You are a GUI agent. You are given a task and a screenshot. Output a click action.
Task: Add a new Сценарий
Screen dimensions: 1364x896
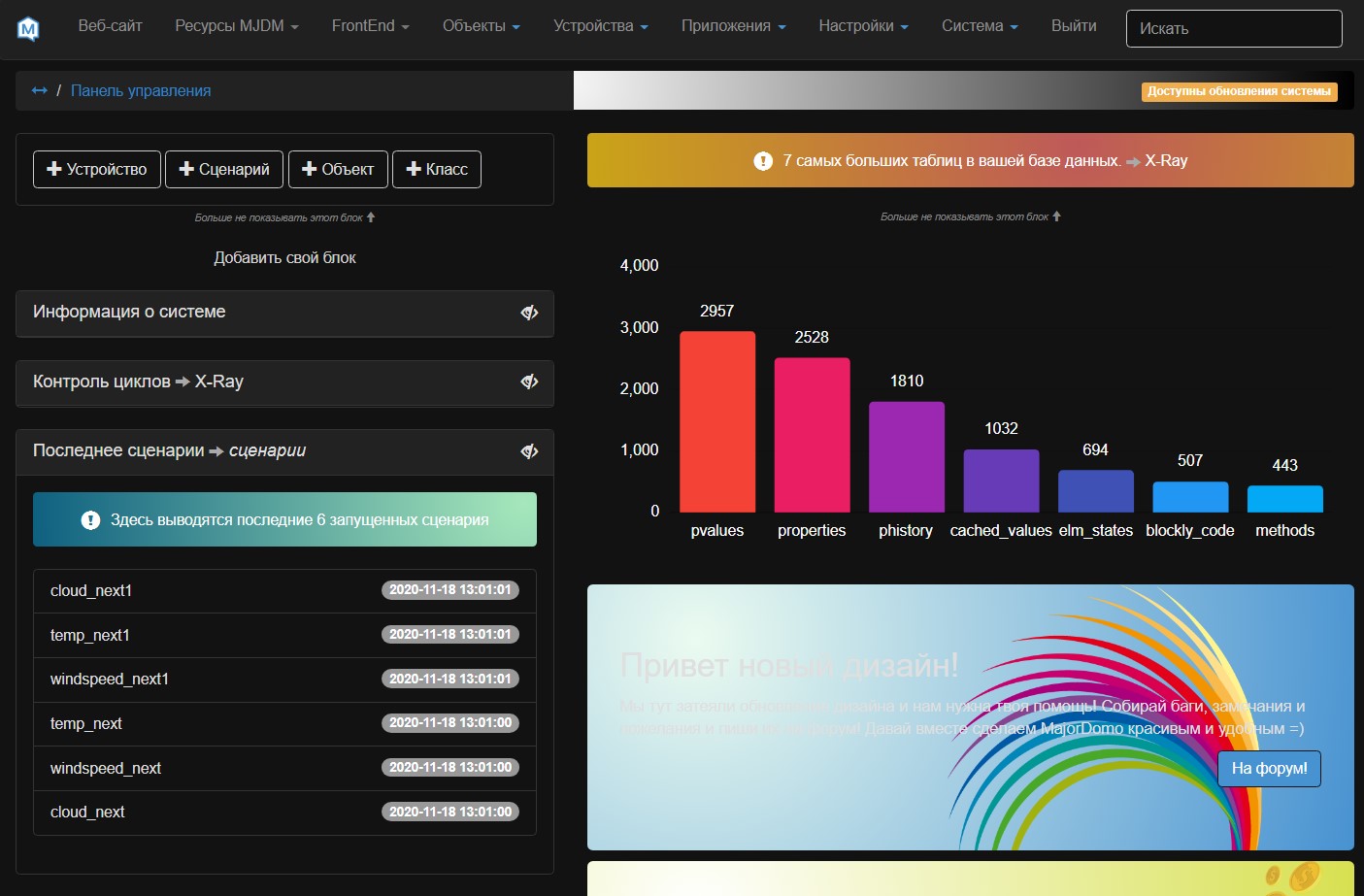[224, 169]
